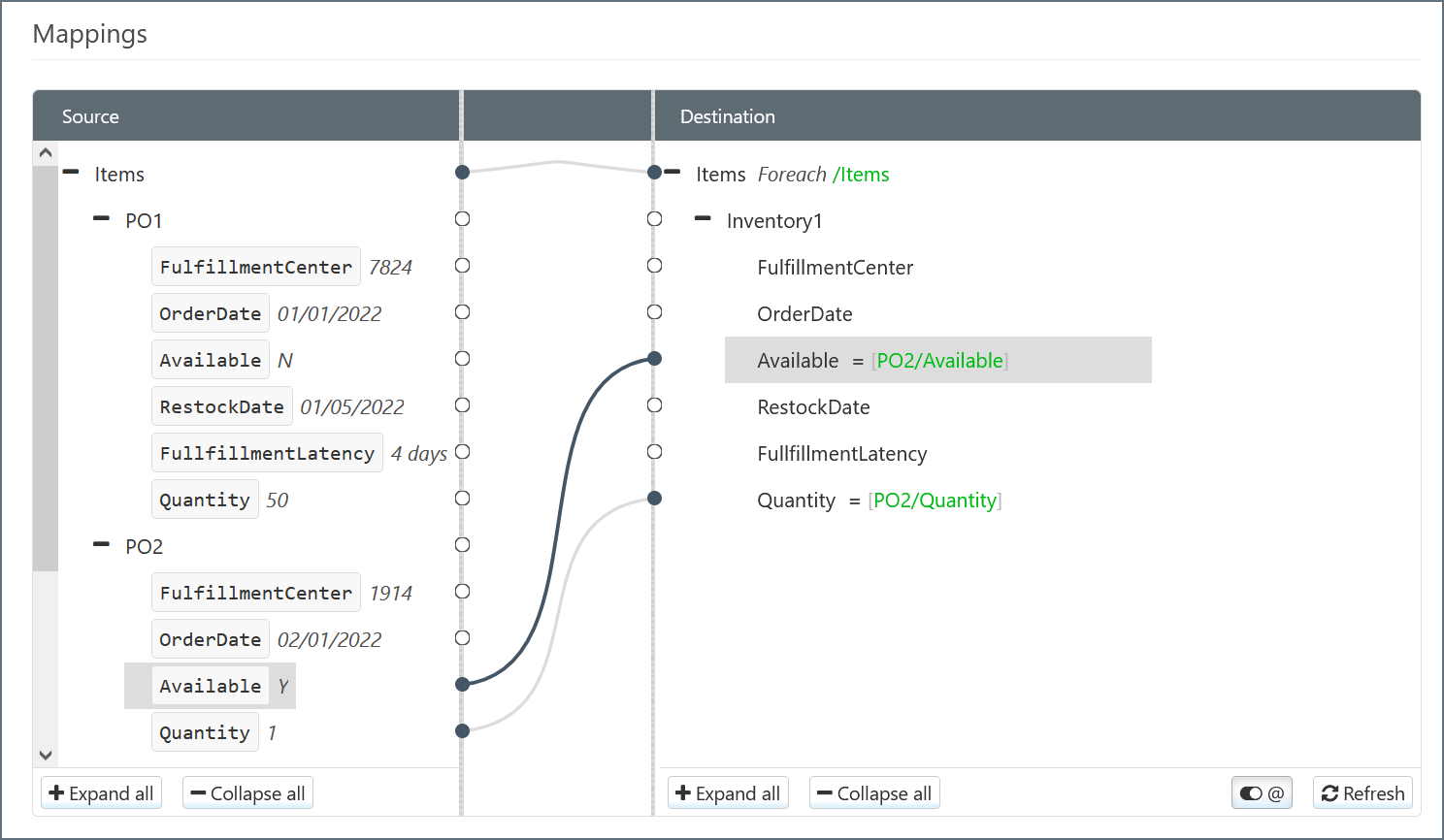The width and height of the screenshot is (1444, 840).
Task: Click destination Available mapping connector dot
Action: (x=655, y=359)
